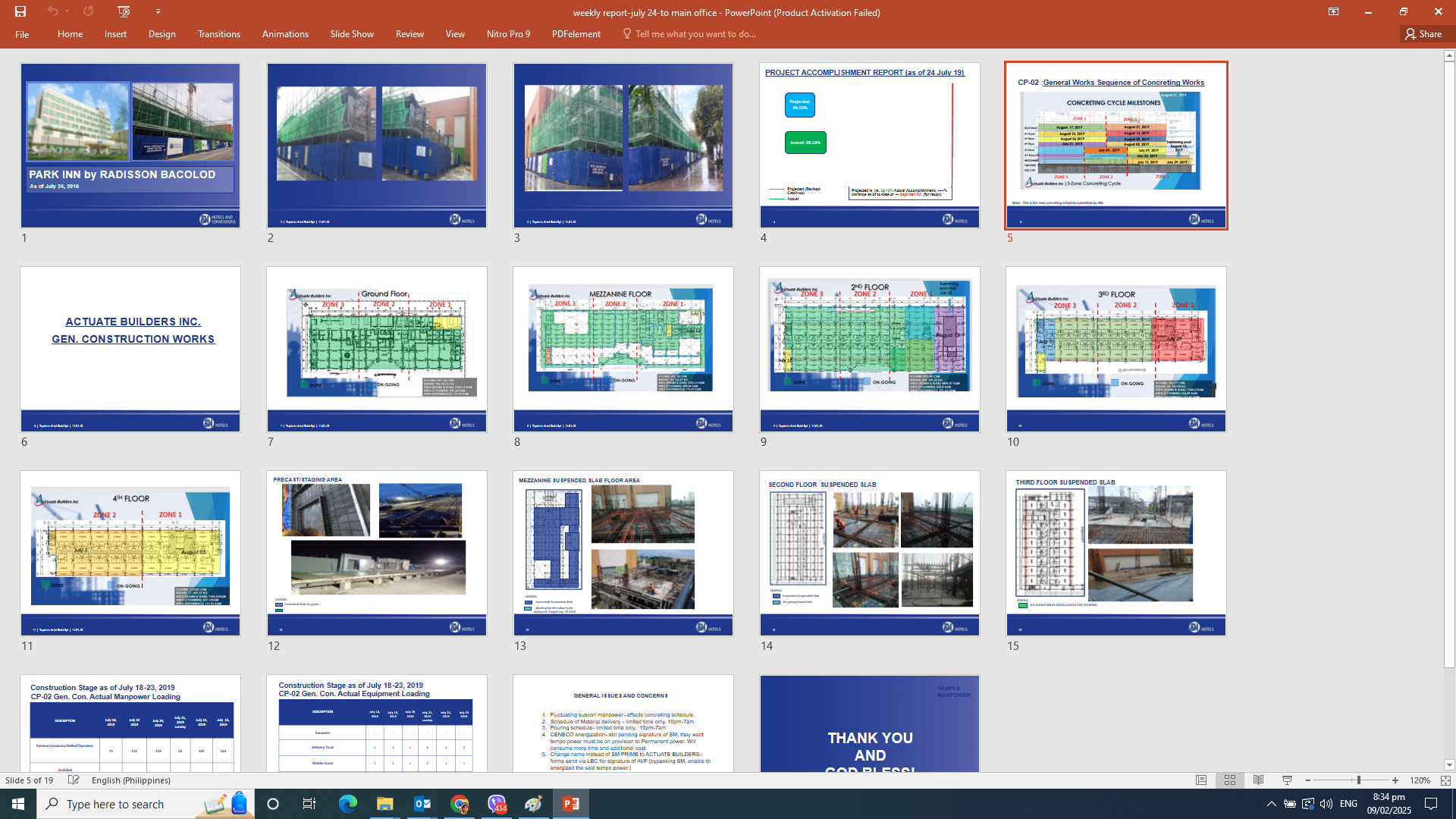Show hidden system tray icons chevron
The width and height of the screenshot is (1456, 819).
click(x=1272, y=804)
